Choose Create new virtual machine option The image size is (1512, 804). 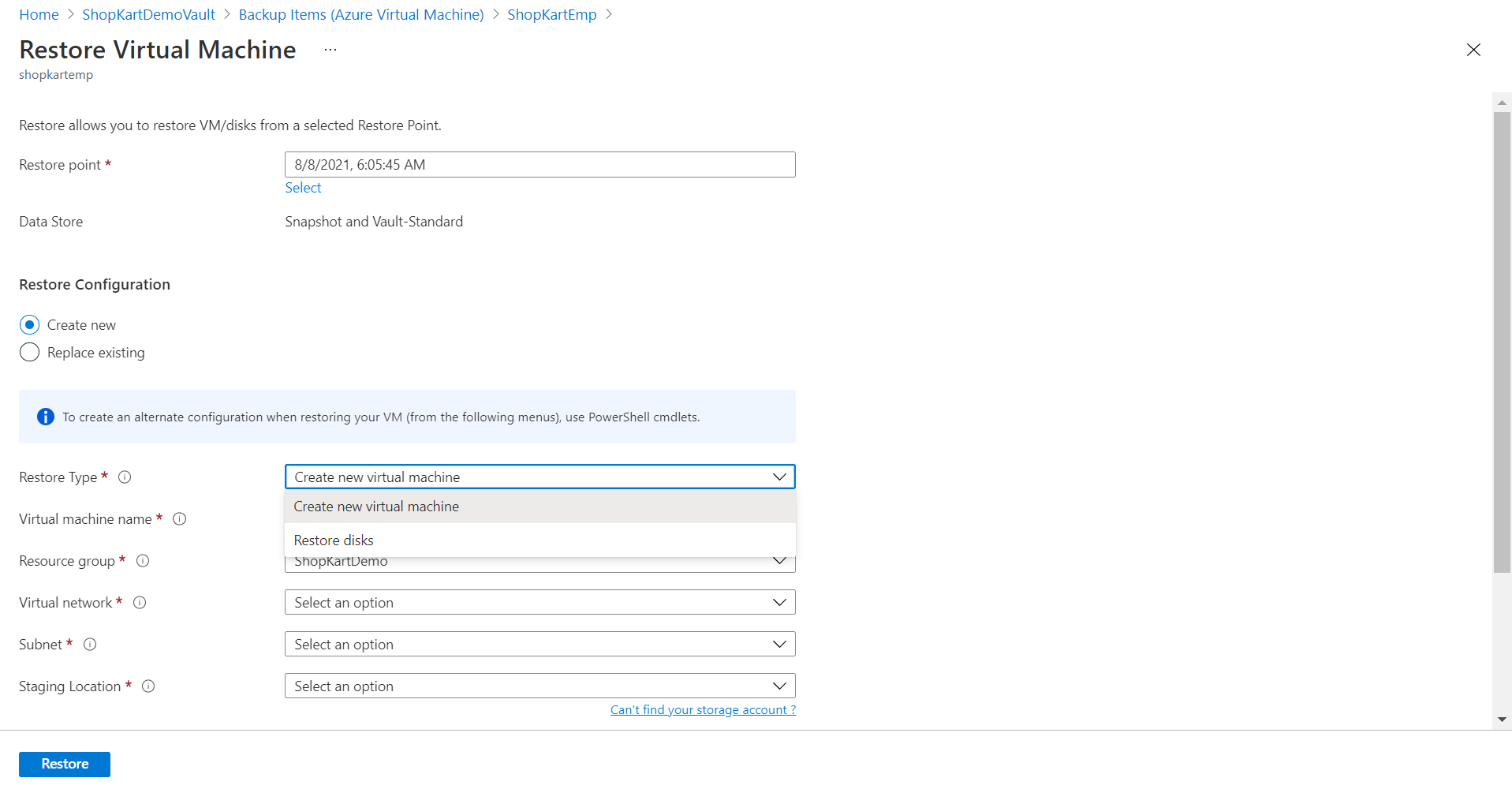(x=376, y=507)
